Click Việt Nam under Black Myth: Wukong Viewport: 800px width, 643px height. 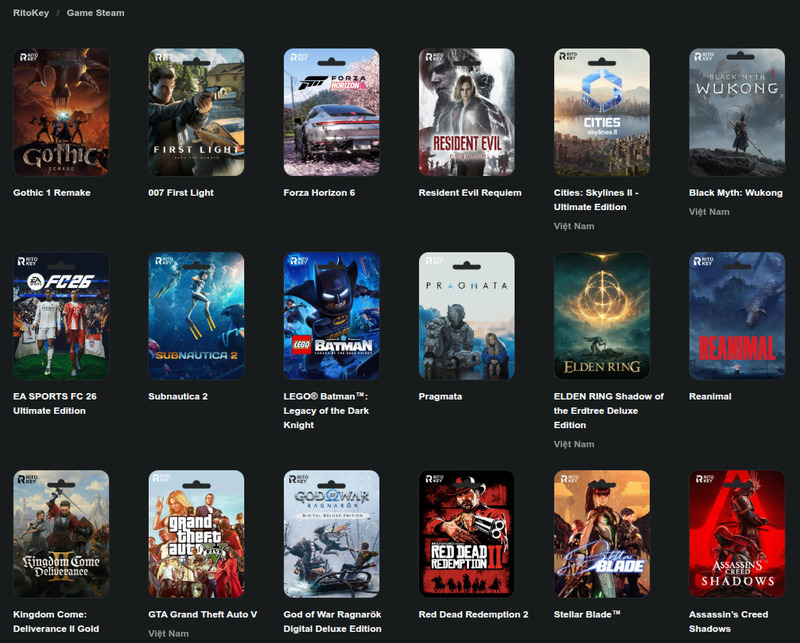pyautogui.click(x=709, y=211)
